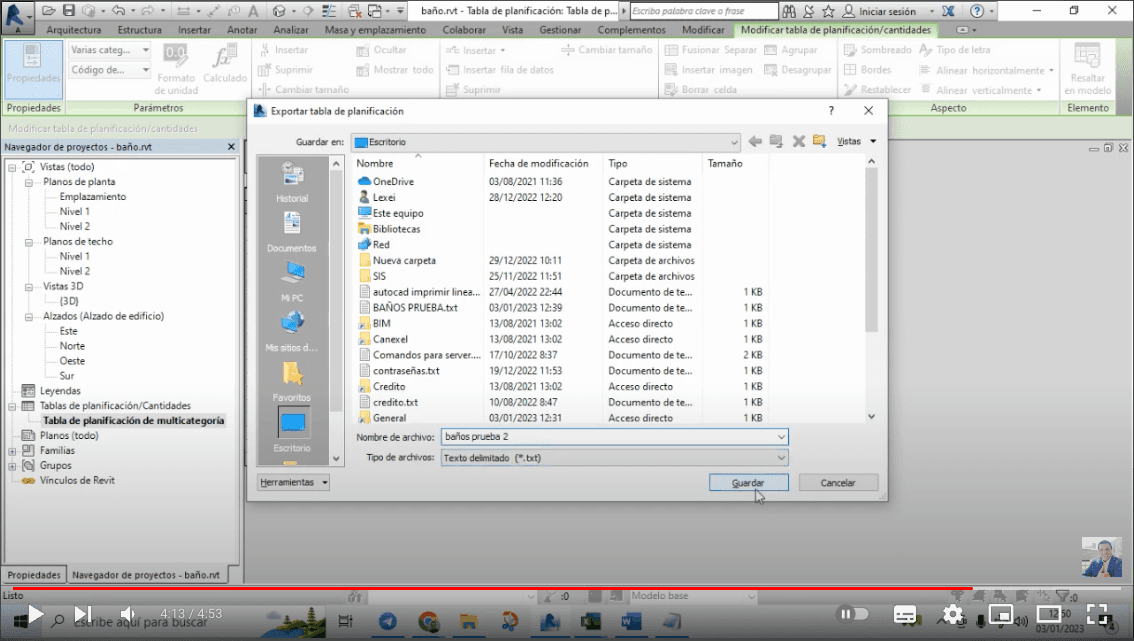Open the YouTube settings gear
The image size is (1134, 641).
click(952, 614)
